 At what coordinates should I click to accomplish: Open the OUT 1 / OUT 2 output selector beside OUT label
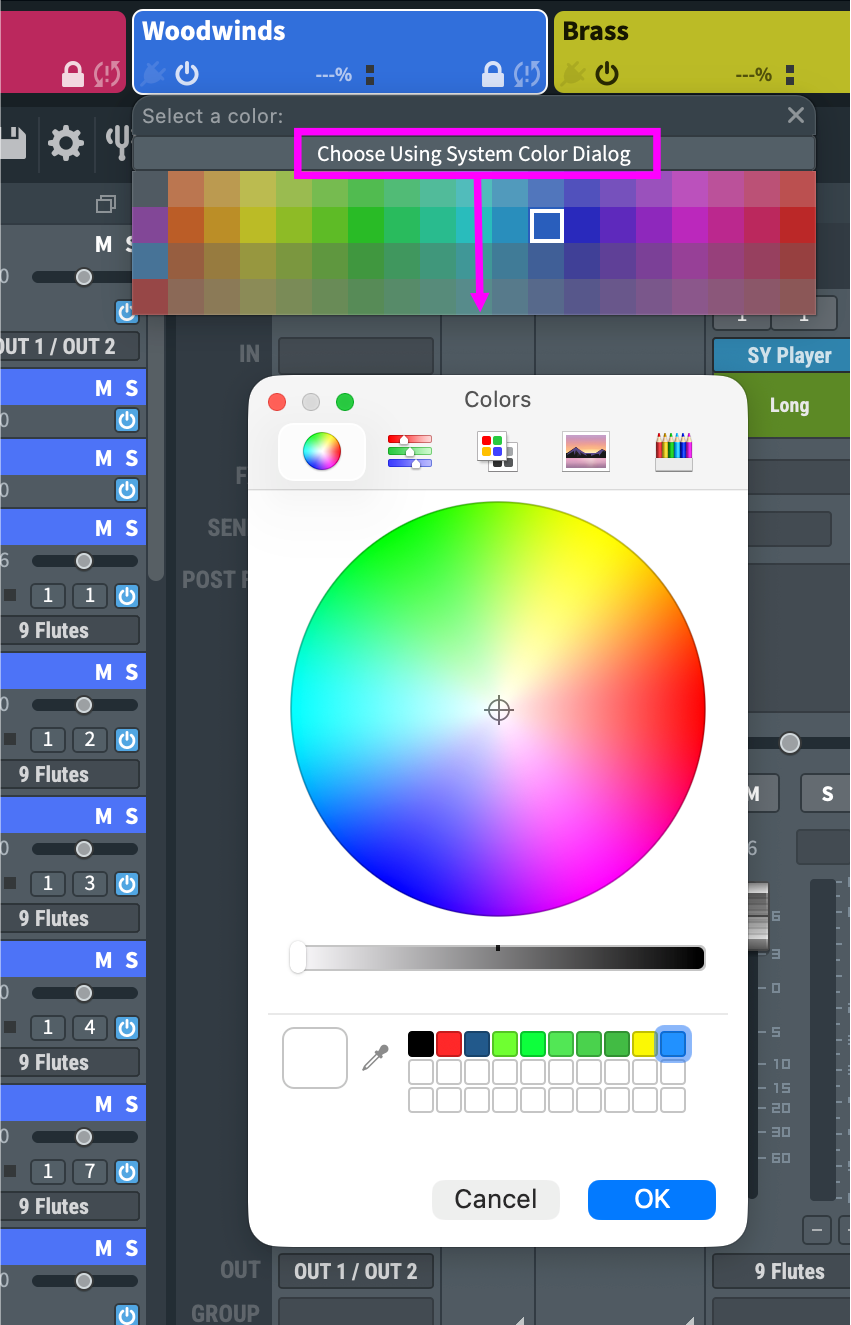(355, 1271)
